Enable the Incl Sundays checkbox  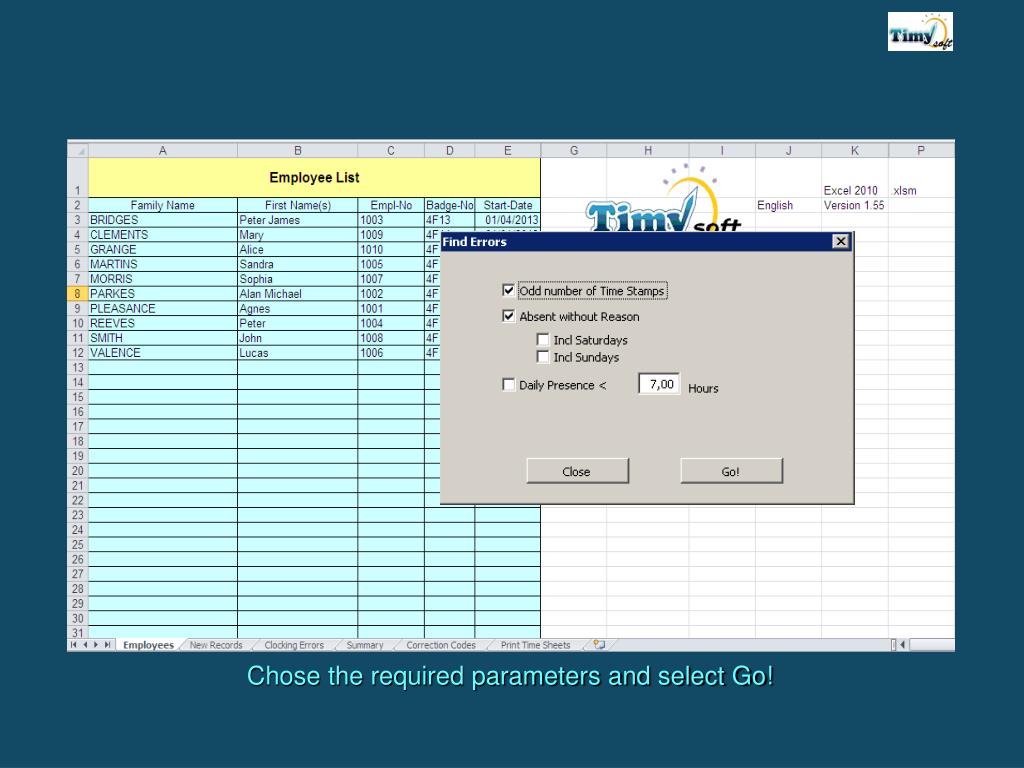click(543, 357)
